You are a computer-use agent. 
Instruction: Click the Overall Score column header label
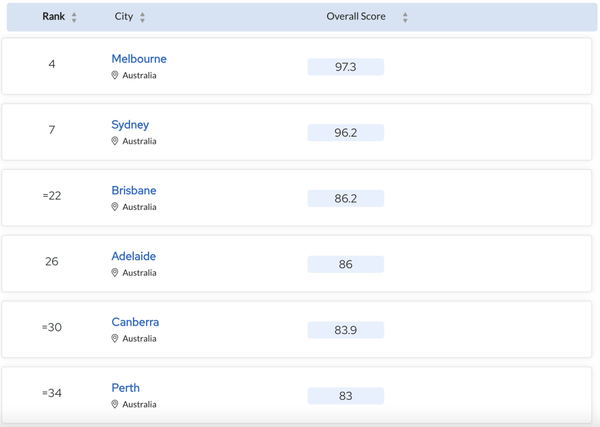[x=356, y=17]
